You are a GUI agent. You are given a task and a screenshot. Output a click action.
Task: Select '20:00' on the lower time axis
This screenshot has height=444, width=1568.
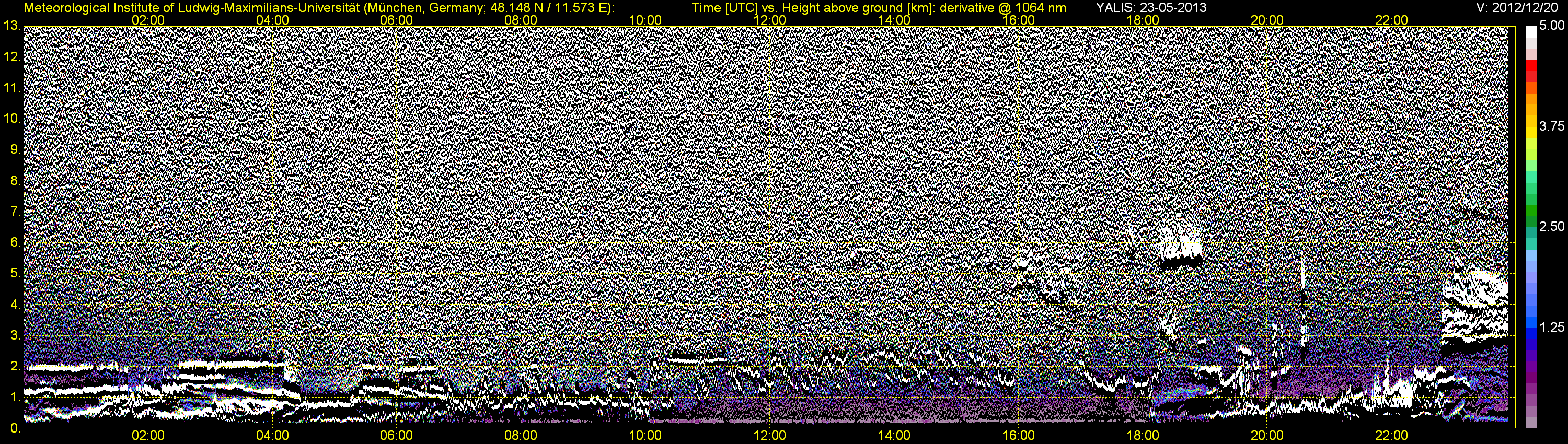(1267, 436)
